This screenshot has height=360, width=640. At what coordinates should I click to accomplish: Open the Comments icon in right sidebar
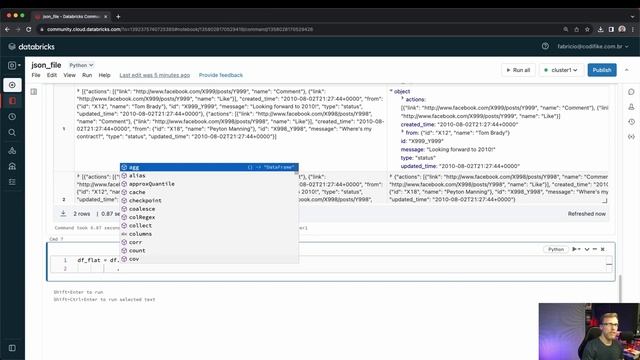tap(631, 92)
